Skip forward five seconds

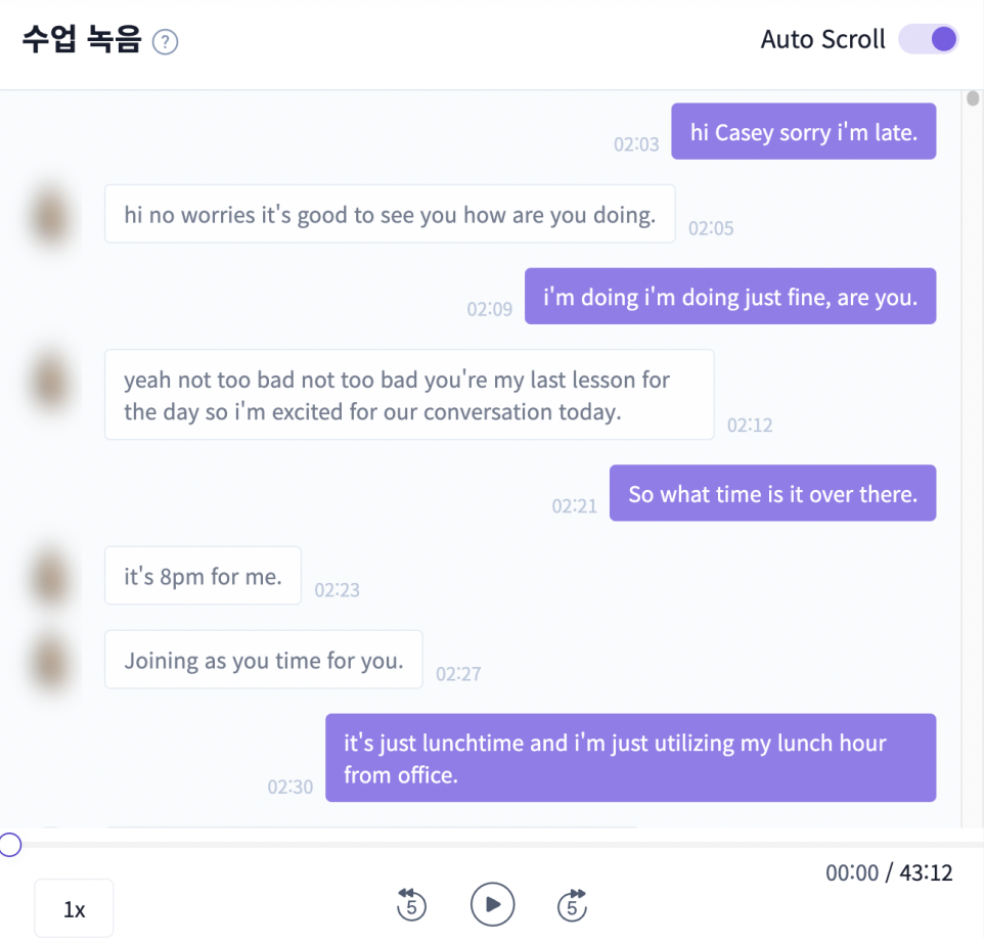(x=572, y=905)
